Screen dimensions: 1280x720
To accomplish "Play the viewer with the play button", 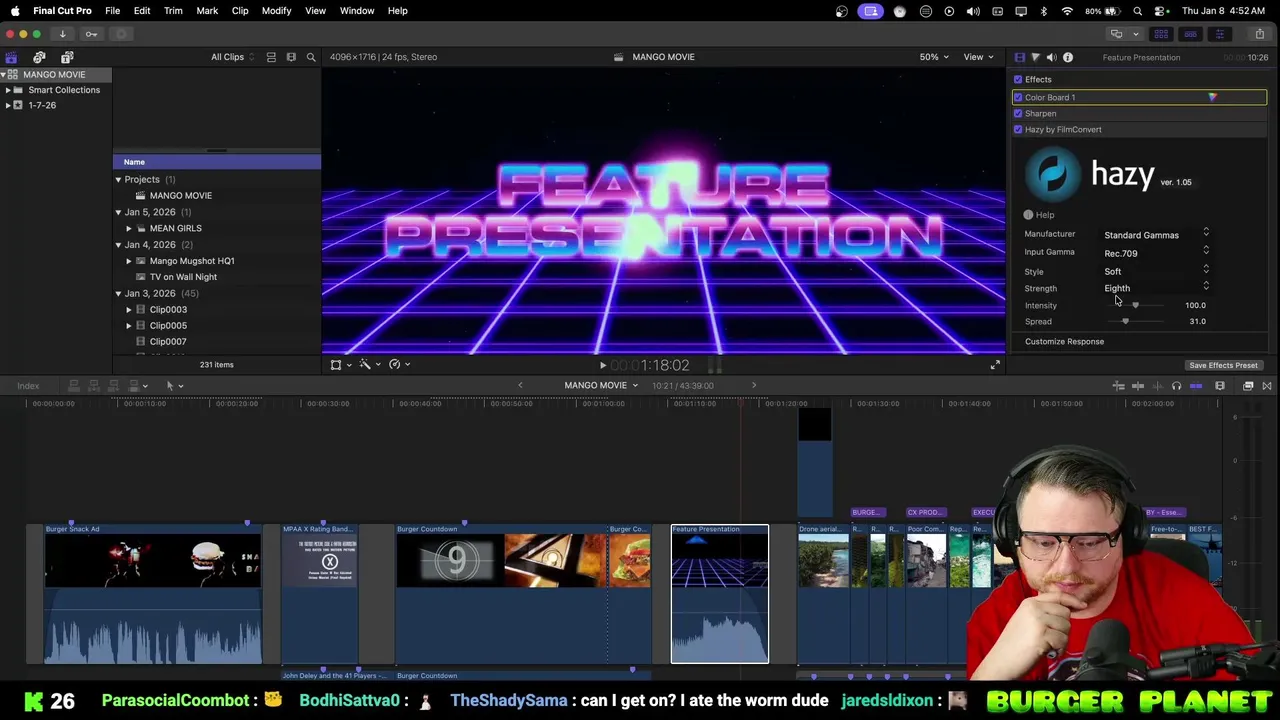I will tap(601, 366).
